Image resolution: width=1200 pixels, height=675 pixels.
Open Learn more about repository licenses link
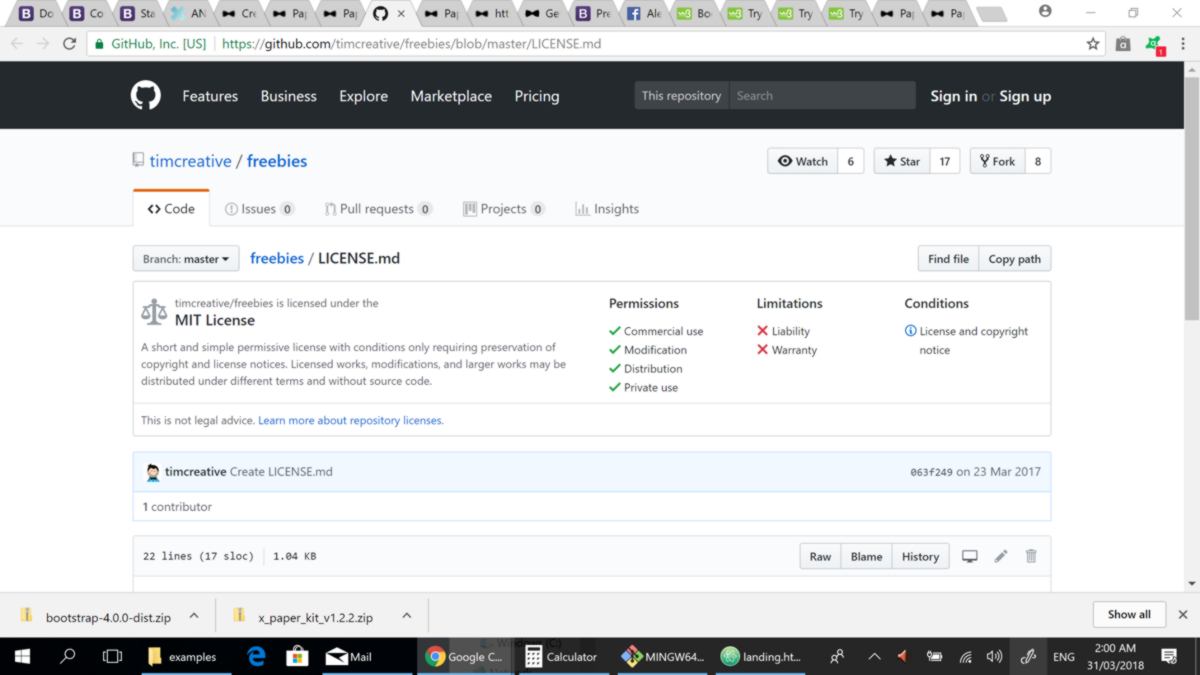(x=351, y=420)
